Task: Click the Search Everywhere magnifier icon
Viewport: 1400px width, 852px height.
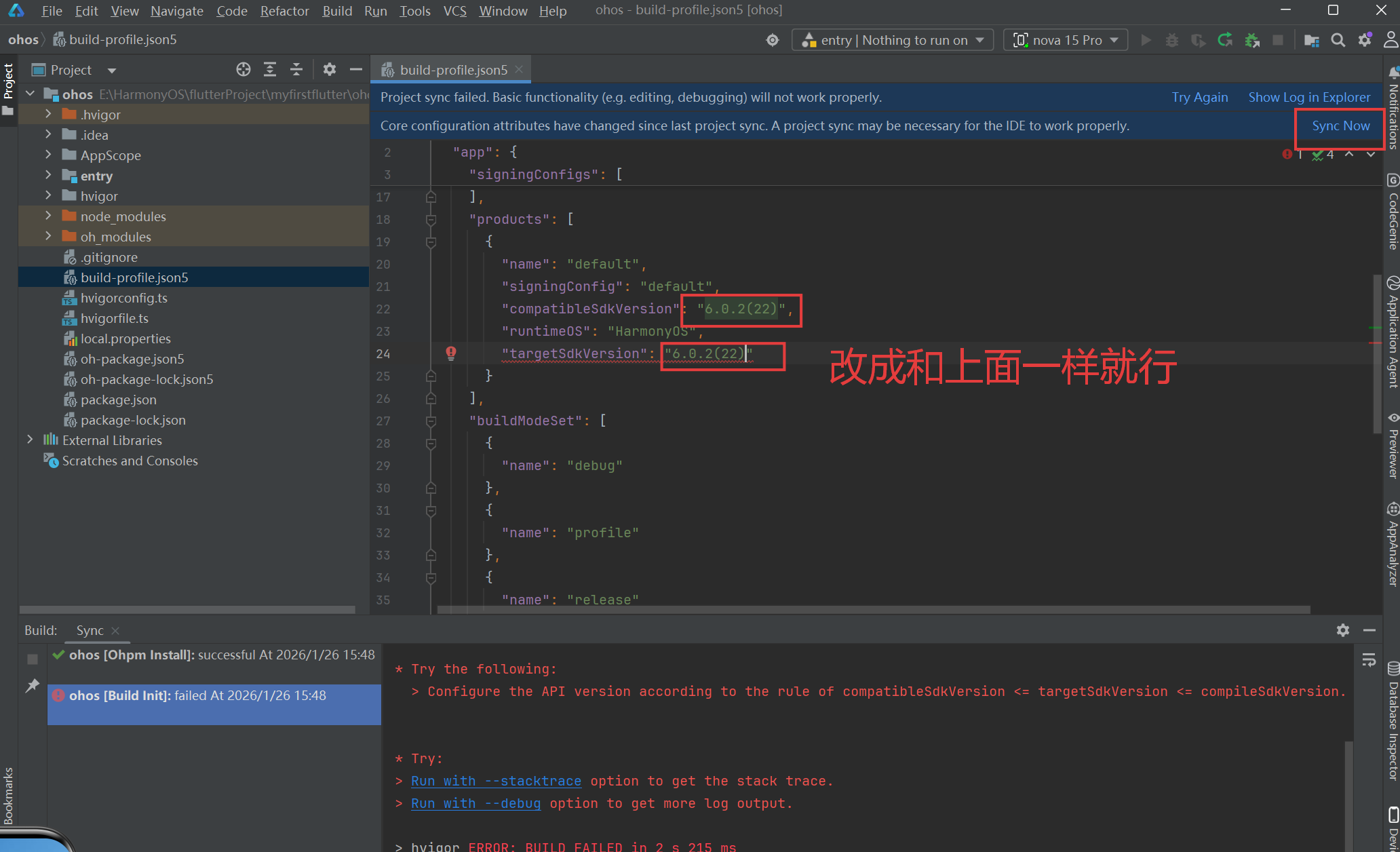Action: [x=1338, y=40]
